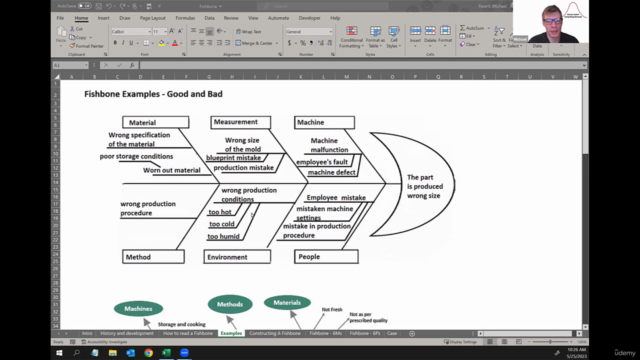The image size is (640, 360).
Task: Click the Decrease Font Size icon
Action: tap(180, 31)
